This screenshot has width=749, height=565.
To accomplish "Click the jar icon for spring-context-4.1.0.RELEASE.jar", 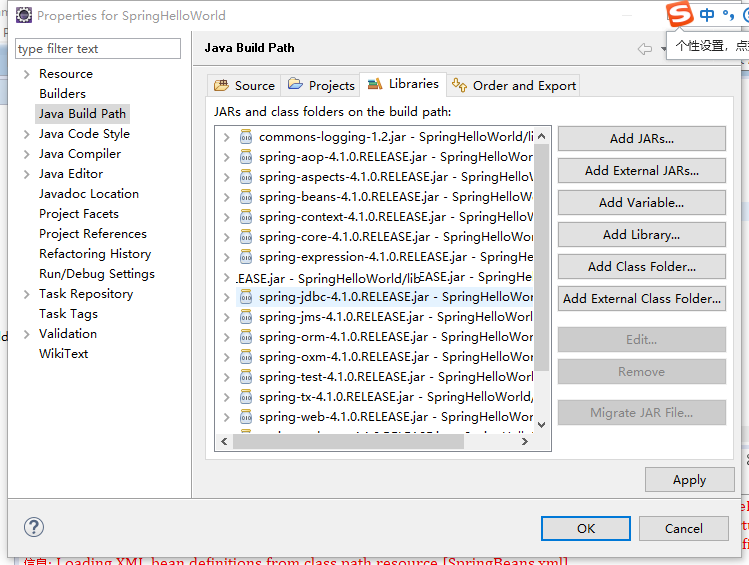I will [x=246, y=217].
